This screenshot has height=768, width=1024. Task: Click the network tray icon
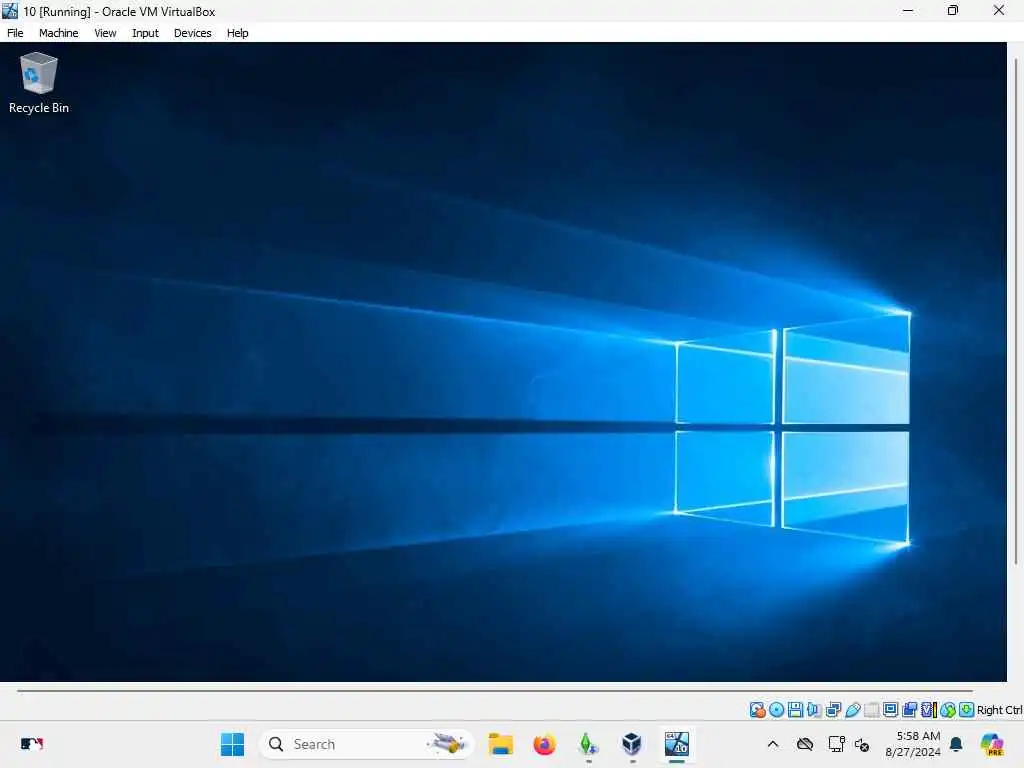point(836,744)
